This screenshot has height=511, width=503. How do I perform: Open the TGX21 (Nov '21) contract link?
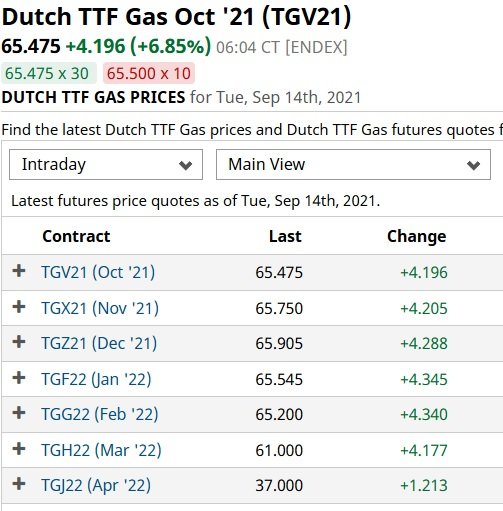coord(100,308)
